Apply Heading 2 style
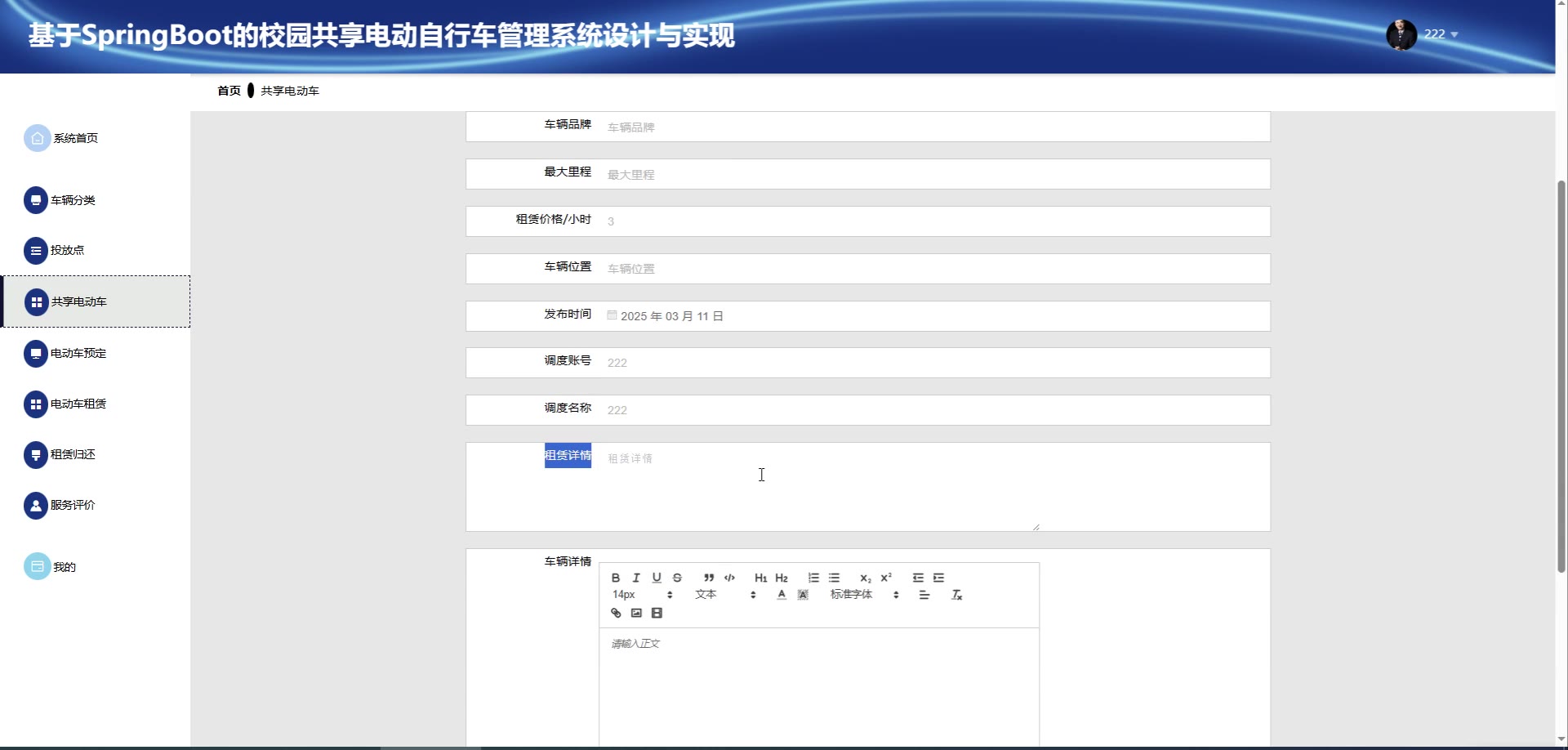This screenshot has height=750, width=1568. coord(782,578)
